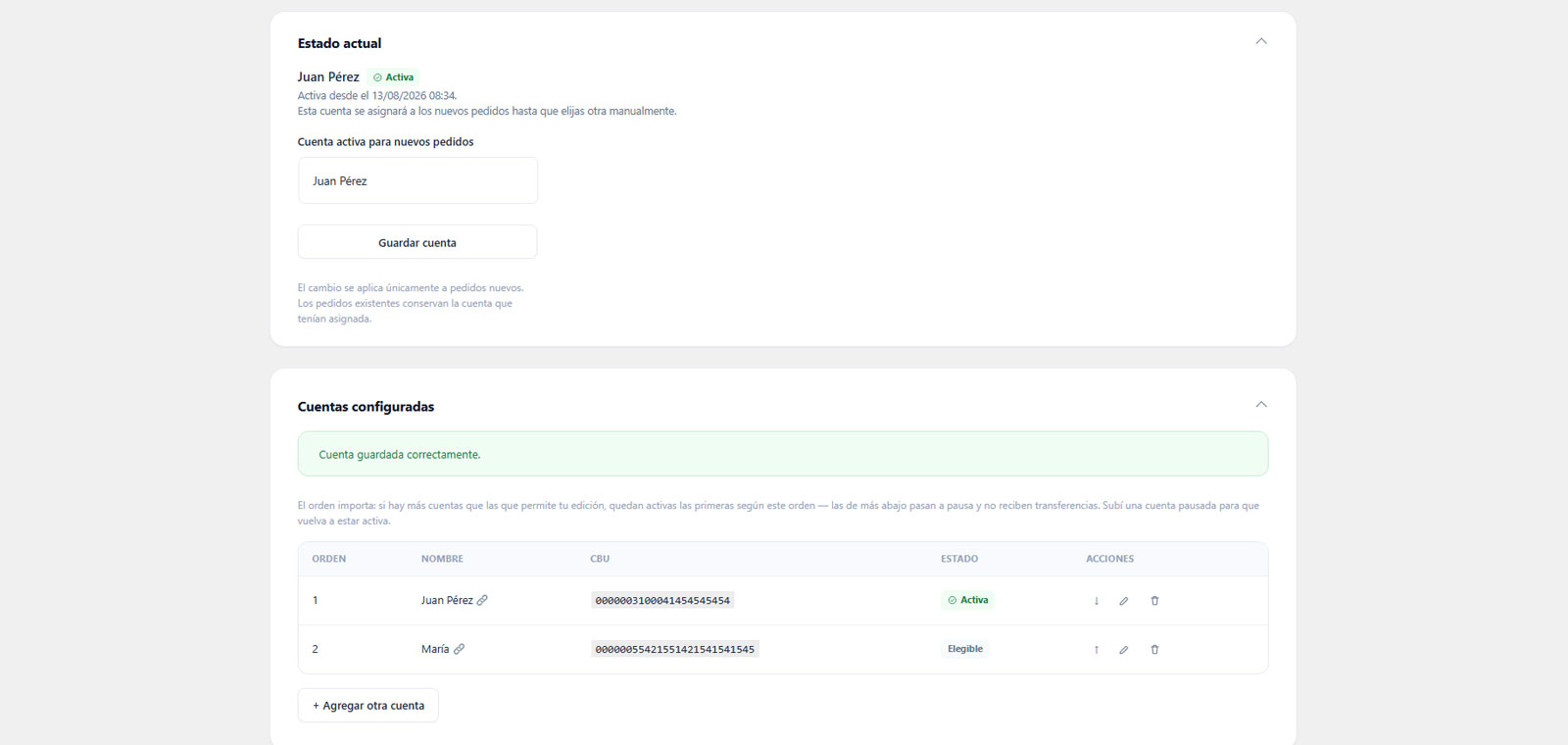Screen dimensions: 1568x745
Task: Select CBU 0000003100041454545454
Action: tap(662, 600)
